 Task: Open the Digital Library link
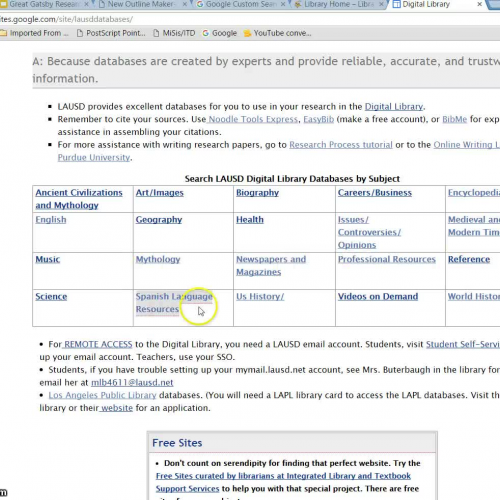[394, 107]
